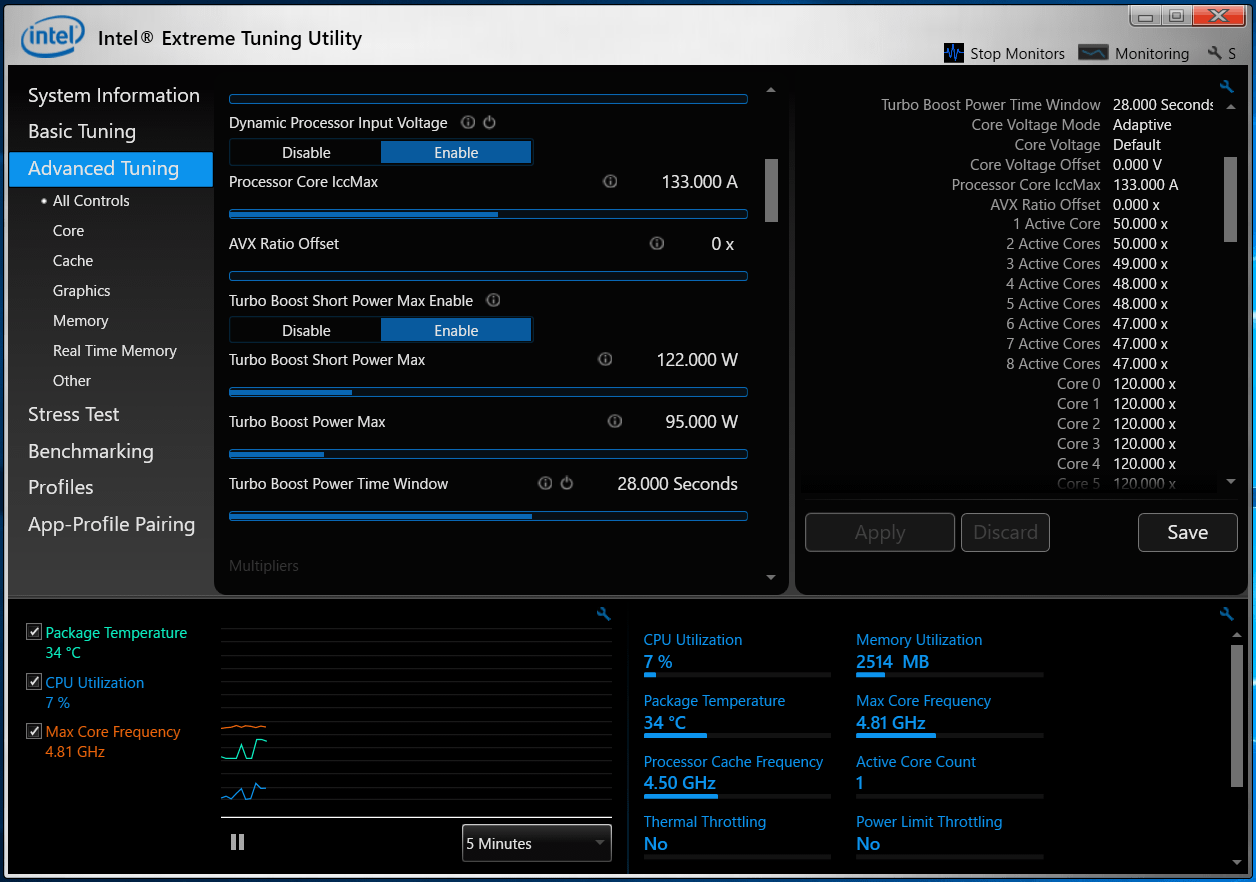Select the Memory sub-item

tap(81, 320)
